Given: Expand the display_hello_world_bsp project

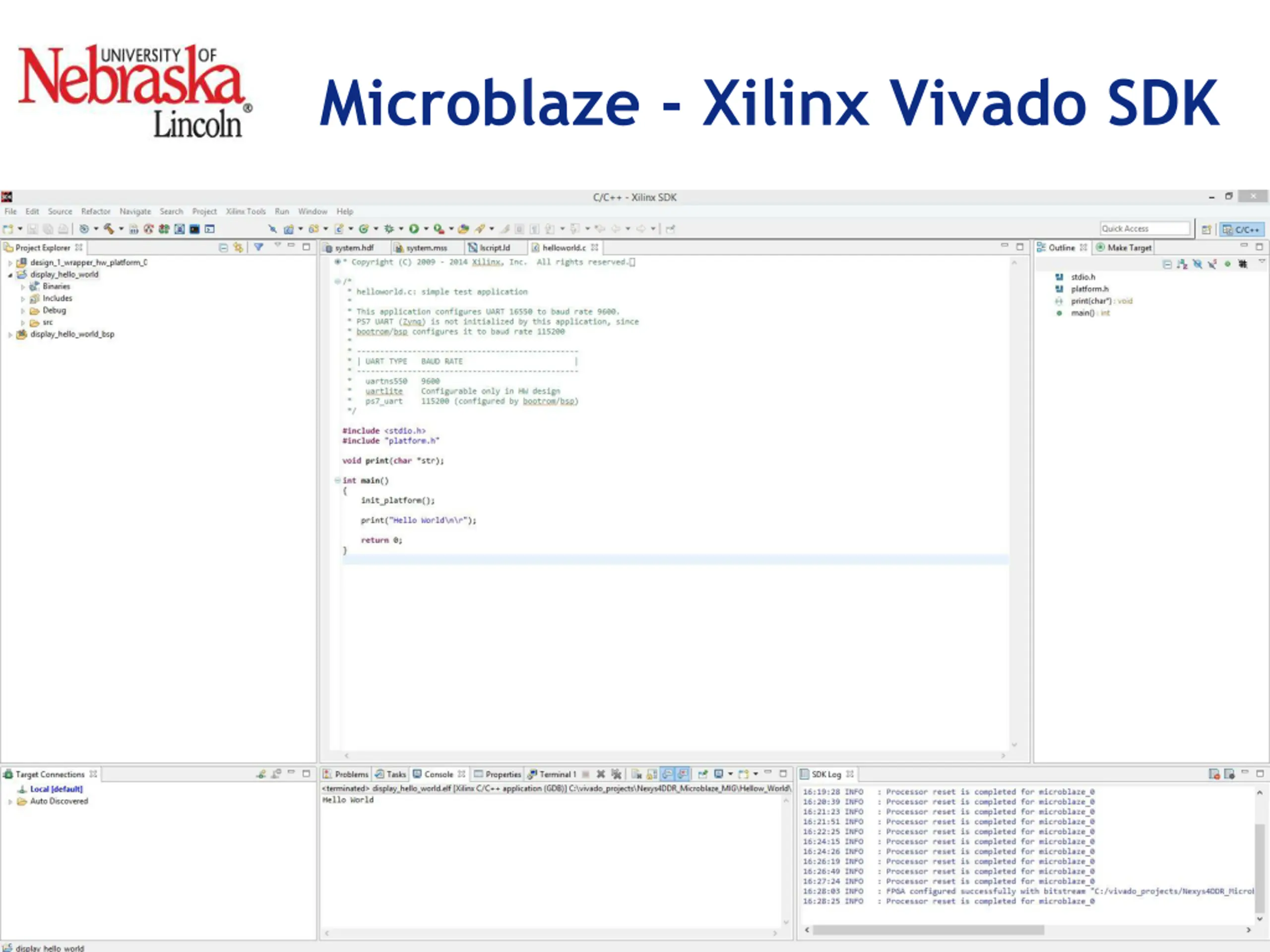Looking at the screenshot, I should 10,335.
